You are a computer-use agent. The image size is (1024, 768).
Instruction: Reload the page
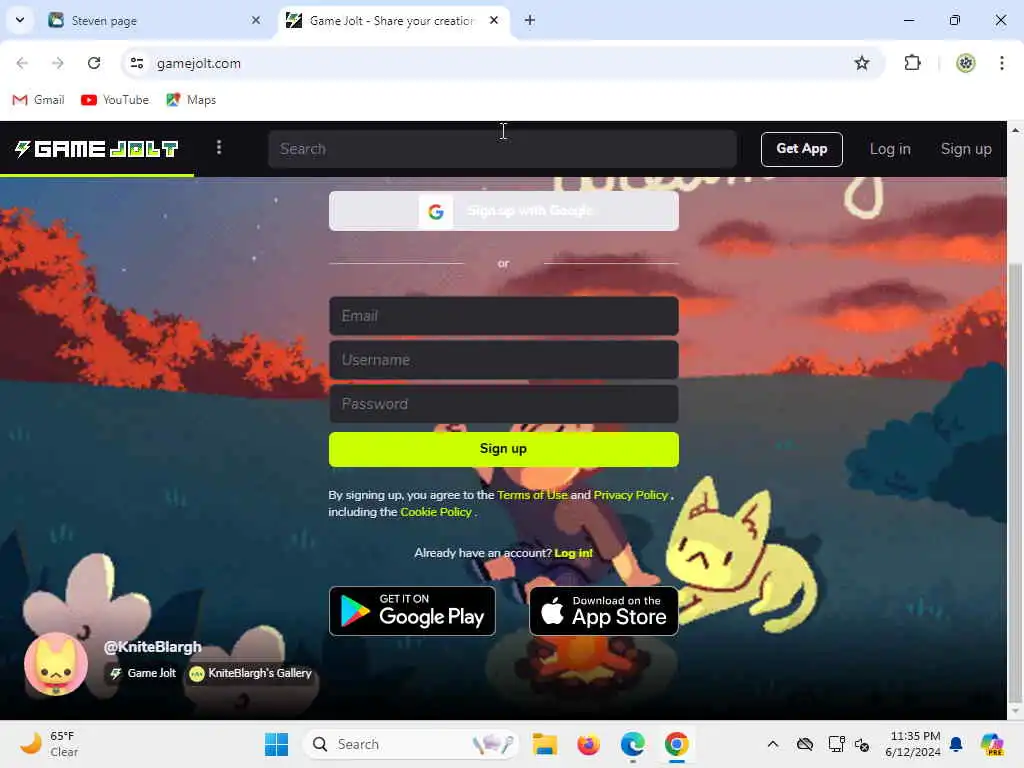94,63
